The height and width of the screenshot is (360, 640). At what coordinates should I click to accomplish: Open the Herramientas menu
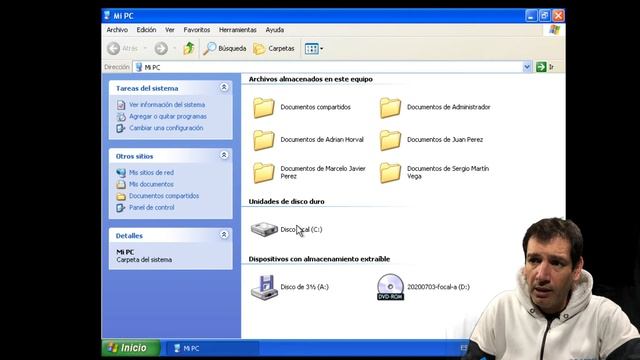click(238, 30)
